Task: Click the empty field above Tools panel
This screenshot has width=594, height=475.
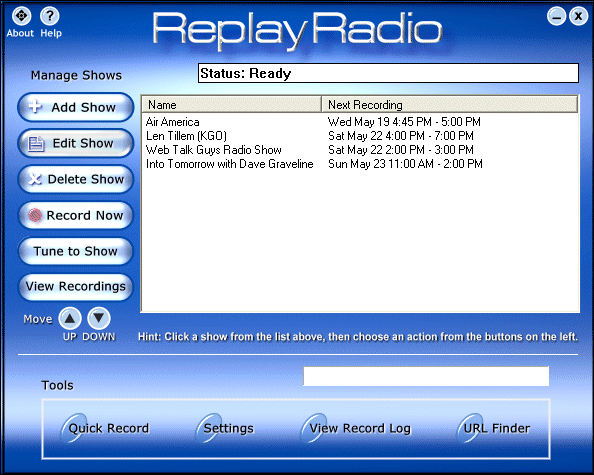Action: coord(426,376)
